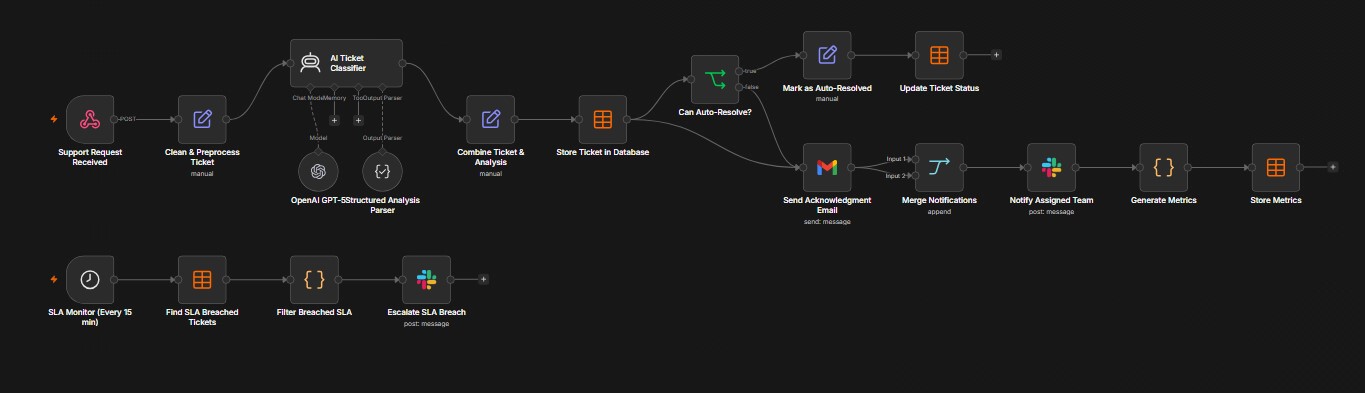Click the 'Store Ticket in Database' label text
This screenshot has height=393, width=1365.
tap(602, 152)
